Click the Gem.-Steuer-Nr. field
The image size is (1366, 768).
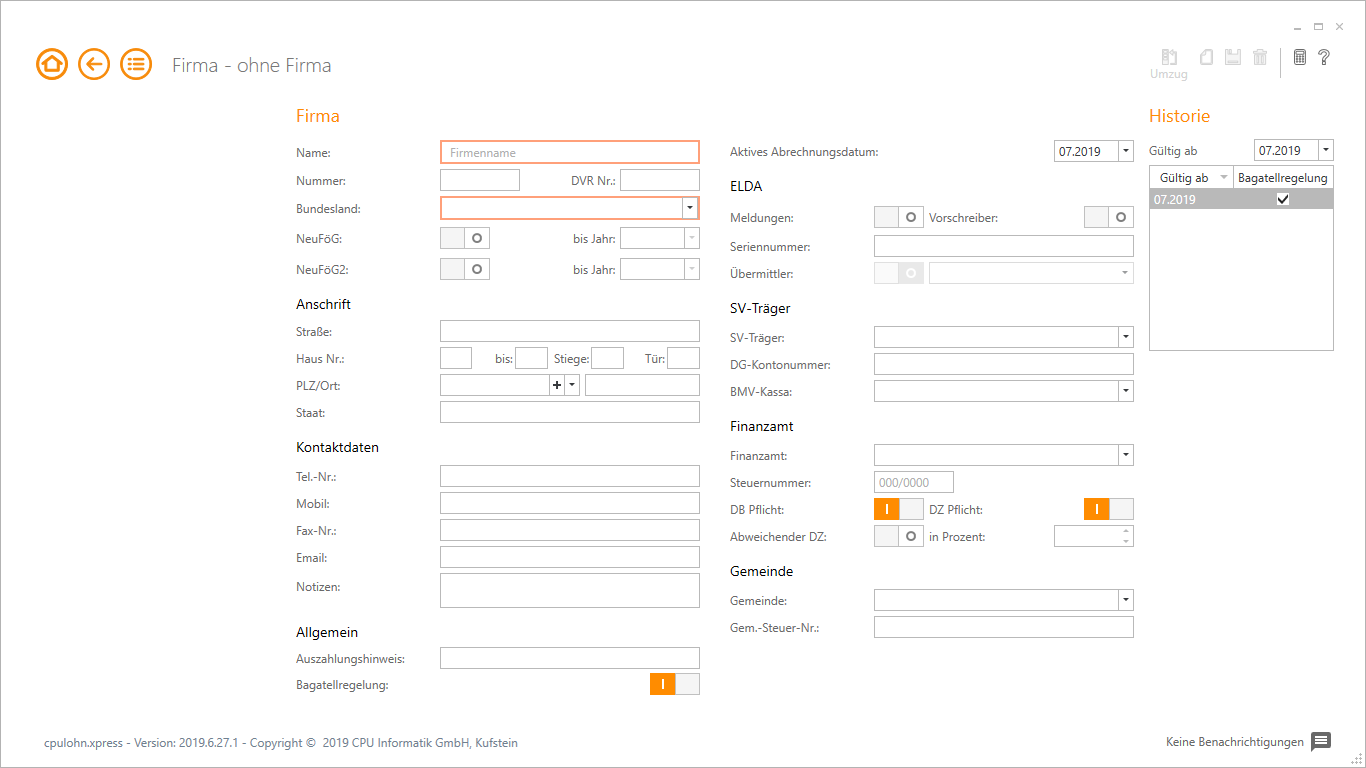pyautogui.click(x=1004, y=627)
